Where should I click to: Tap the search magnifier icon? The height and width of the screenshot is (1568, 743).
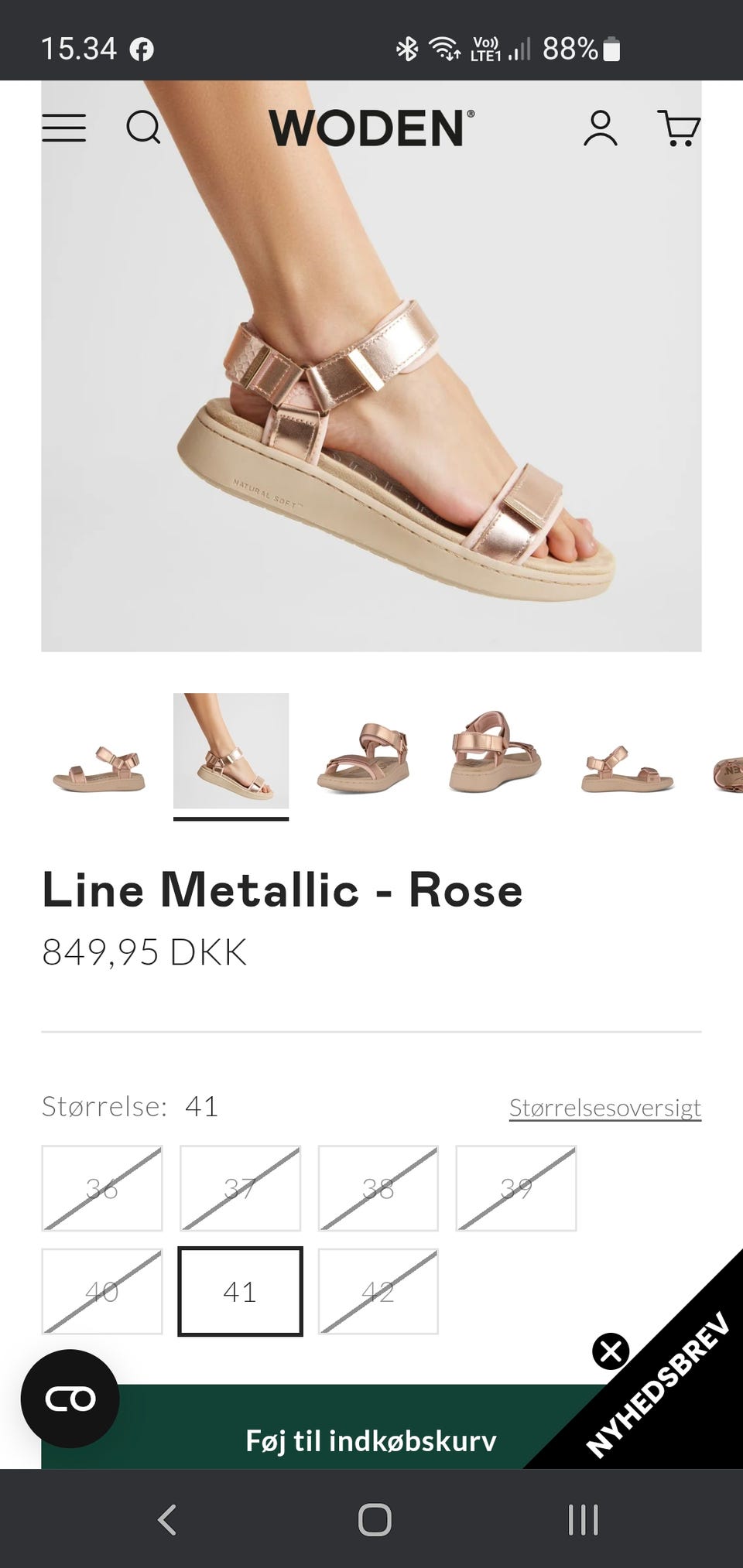click(143, 128)
